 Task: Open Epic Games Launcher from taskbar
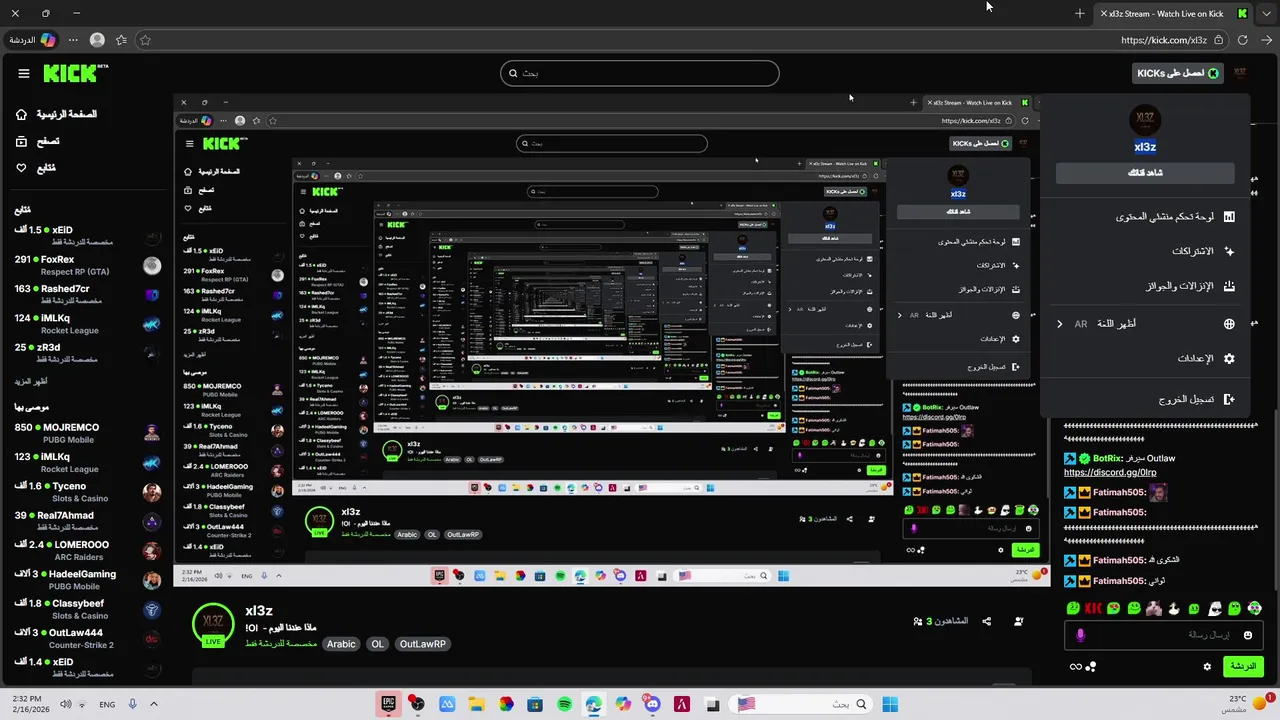[388, 704]
